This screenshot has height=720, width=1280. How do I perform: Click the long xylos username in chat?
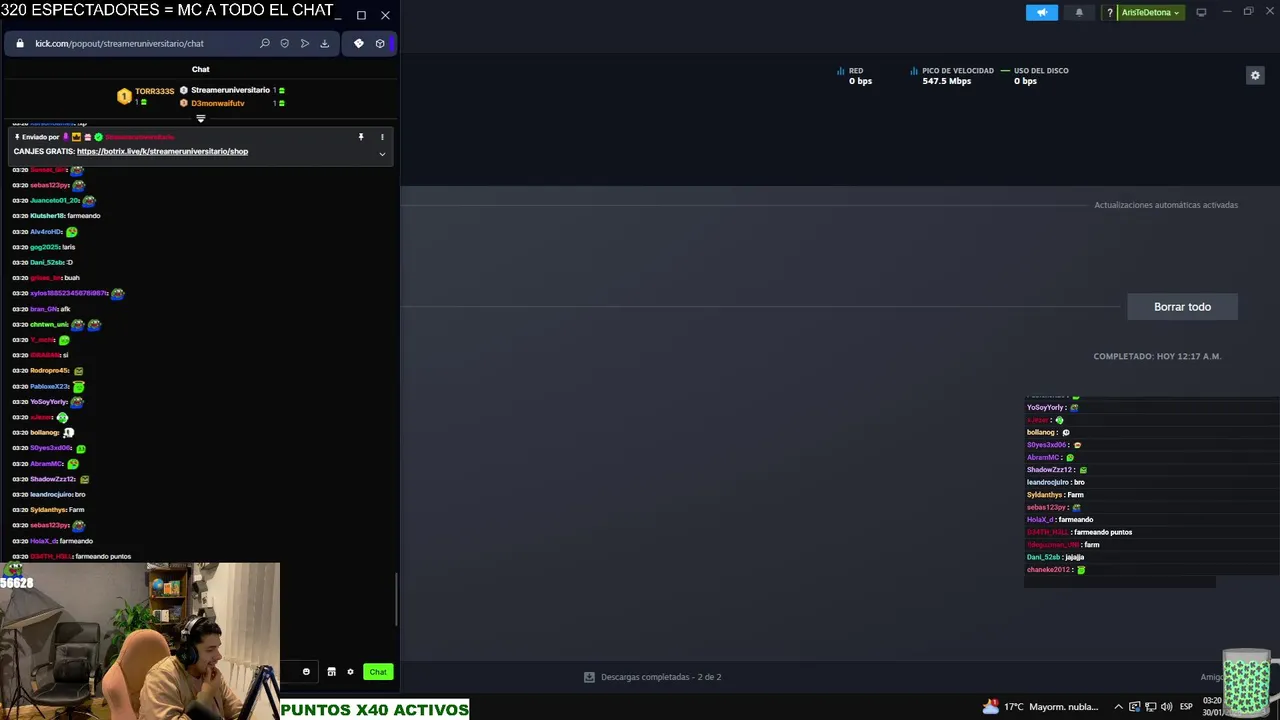click(x=68, y=293)
